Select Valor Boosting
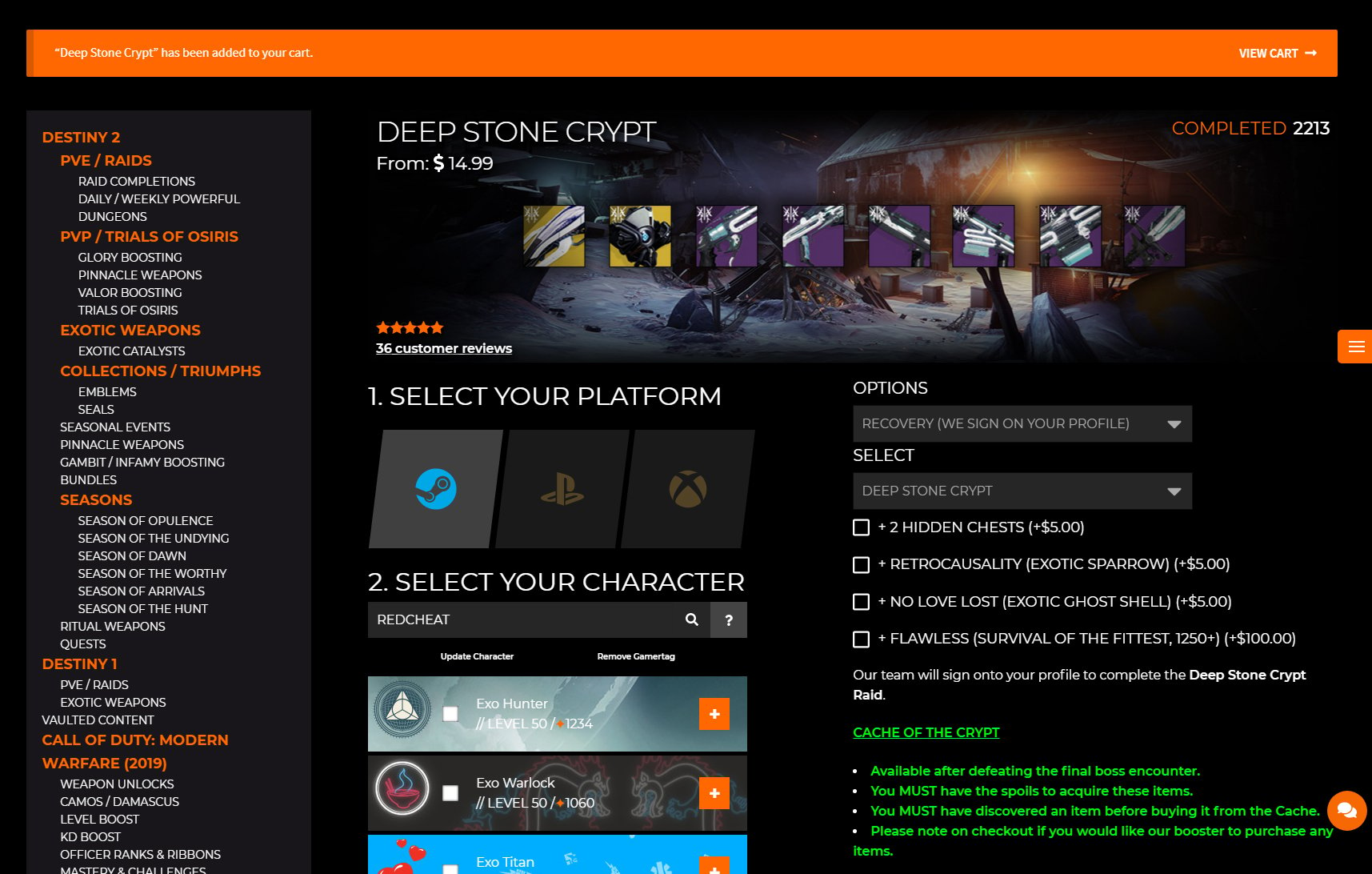The width and height of the screenshot is (1372, 874). tap(130, 293)
